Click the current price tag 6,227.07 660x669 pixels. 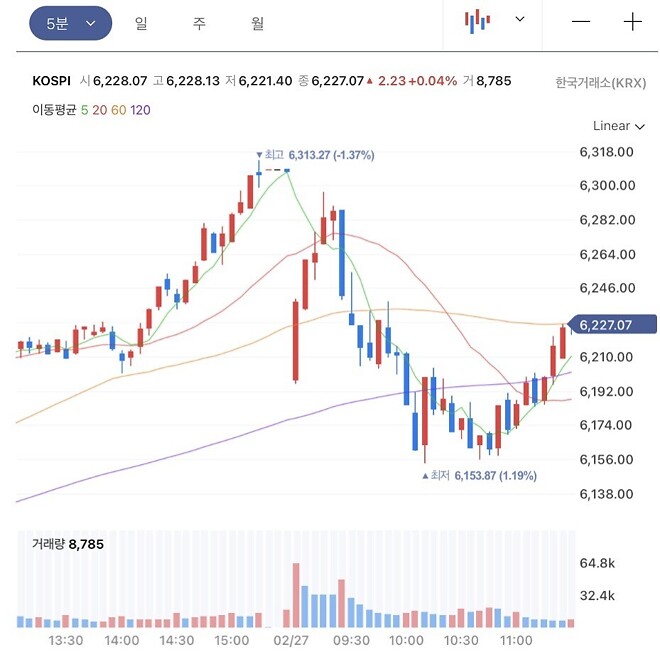click(611, 325)
